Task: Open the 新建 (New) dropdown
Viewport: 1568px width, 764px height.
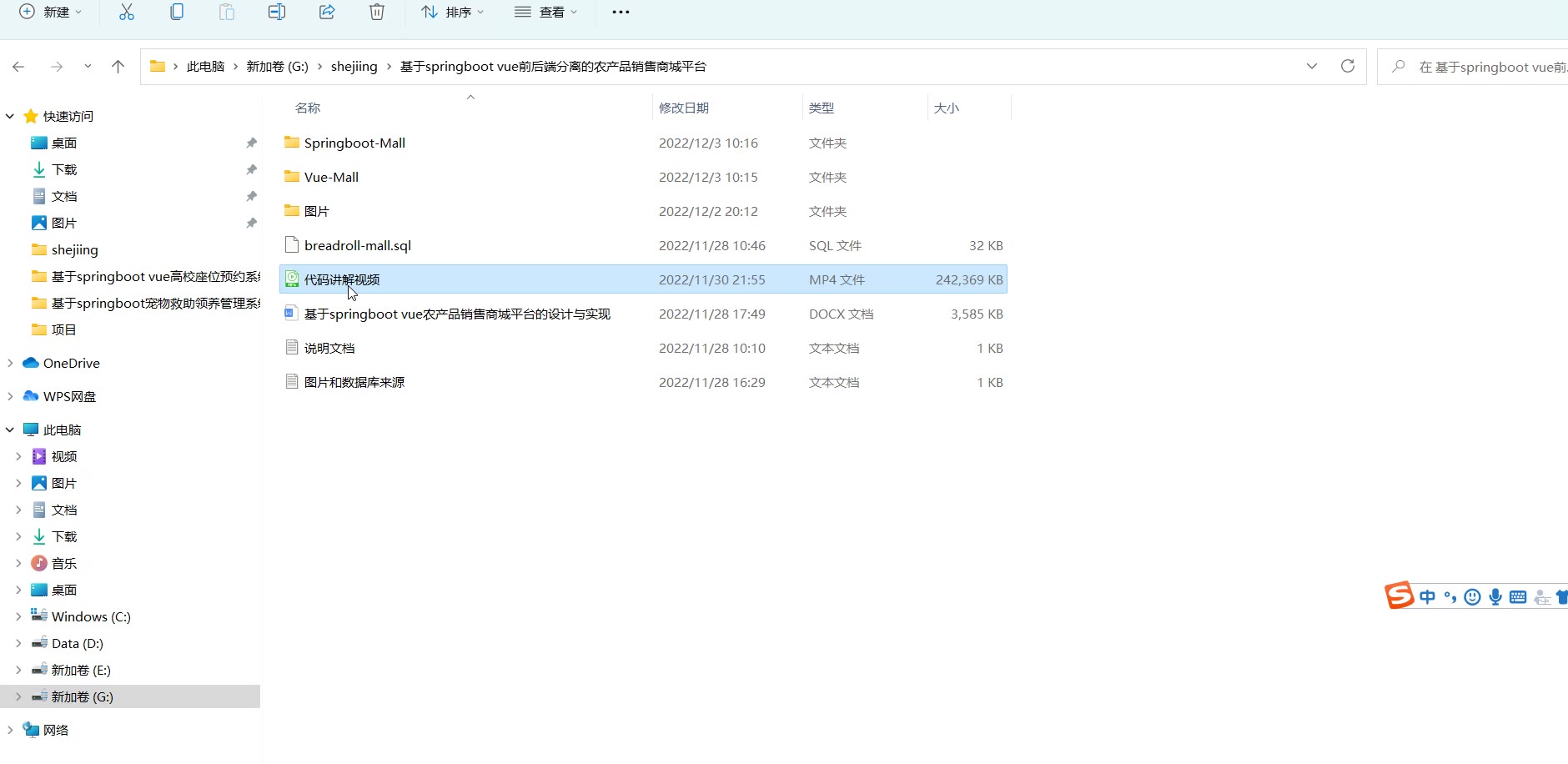Action: 51,12
